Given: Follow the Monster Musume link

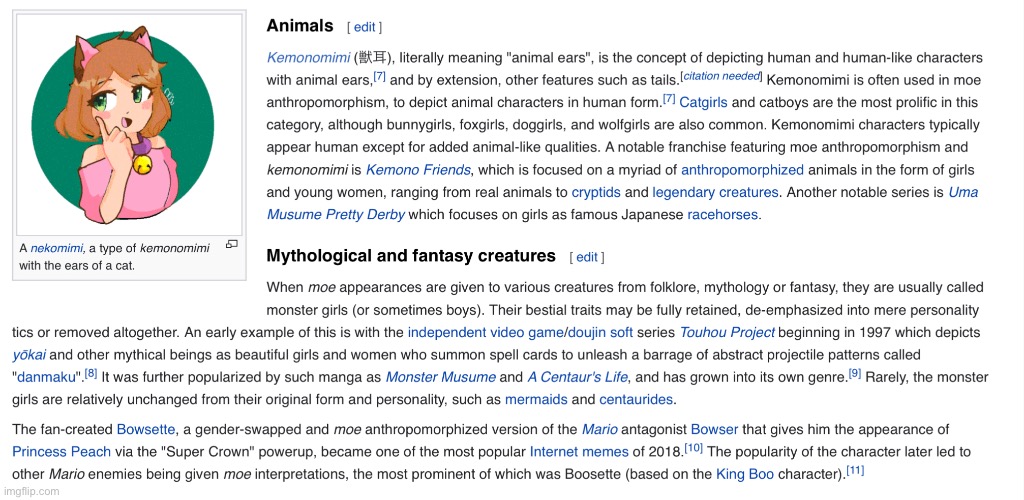Looking at the screenshot, I should [440, 377].
